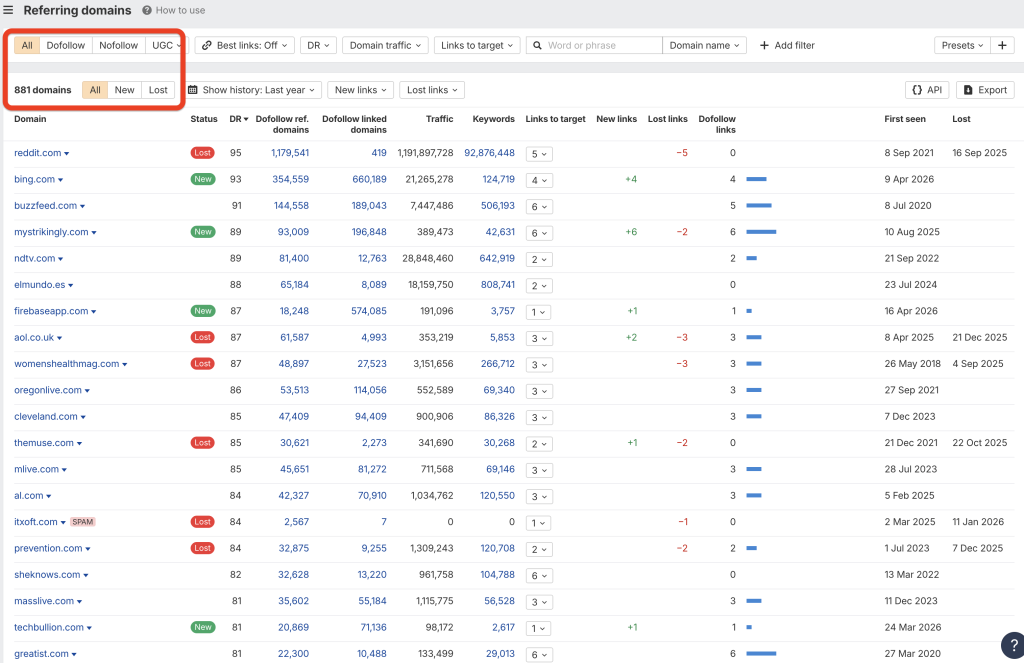The width and height of the screenshot is (1024, 663).
Task: Click the Lost badge for womenshealthmag.com
Action: pos(202,364)
